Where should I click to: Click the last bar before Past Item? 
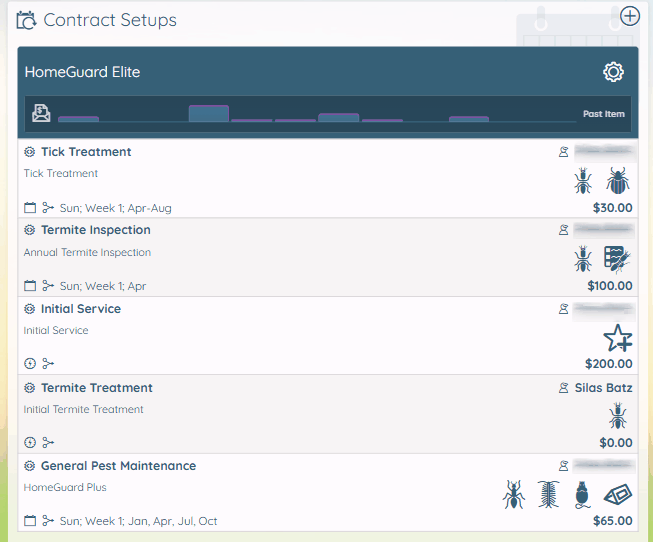(x=469, y=119)
